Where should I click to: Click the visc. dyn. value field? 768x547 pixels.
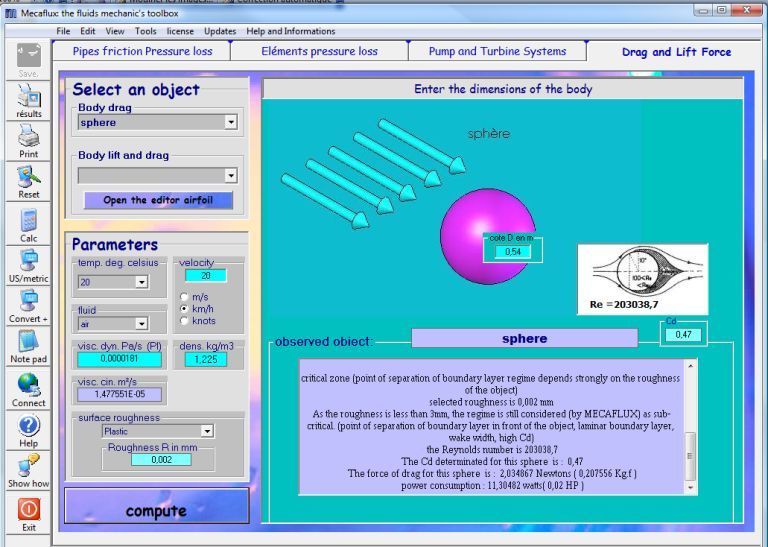click(x=119, y=359)
